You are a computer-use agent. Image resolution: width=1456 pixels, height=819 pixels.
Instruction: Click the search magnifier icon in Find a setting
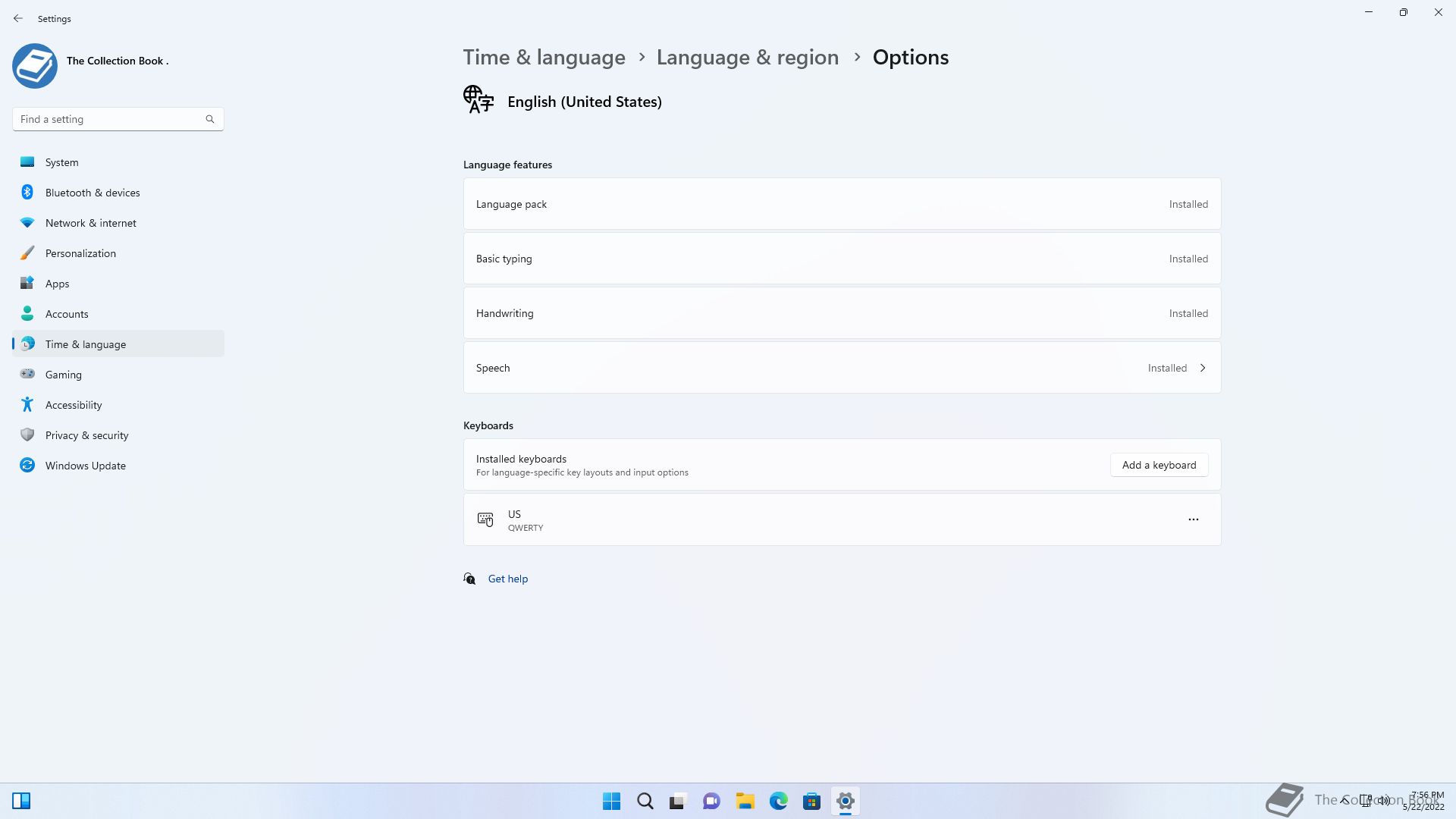click(x=210, y=119)
